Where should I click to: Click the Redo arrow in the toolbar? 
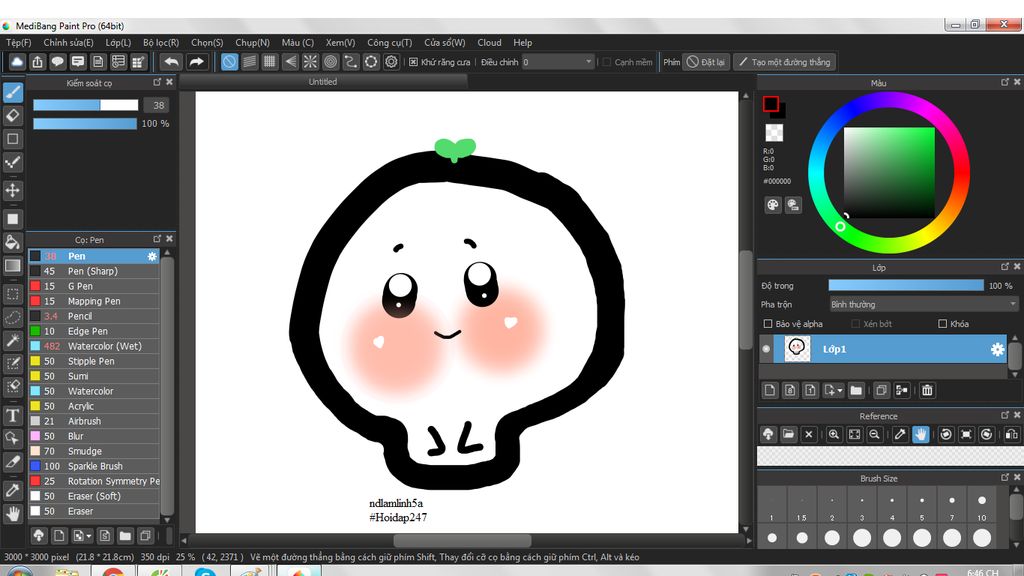click(x=196, y=62)
